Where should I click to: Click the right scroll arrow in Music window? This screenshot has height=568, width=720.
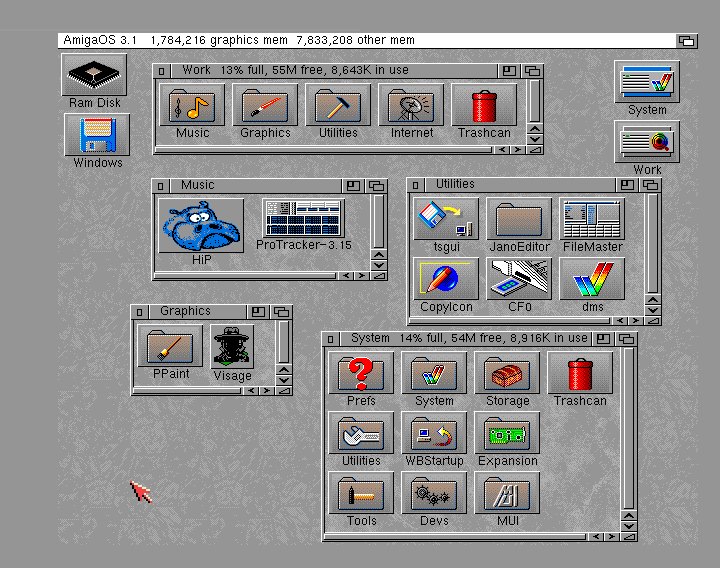pos(362,276)
